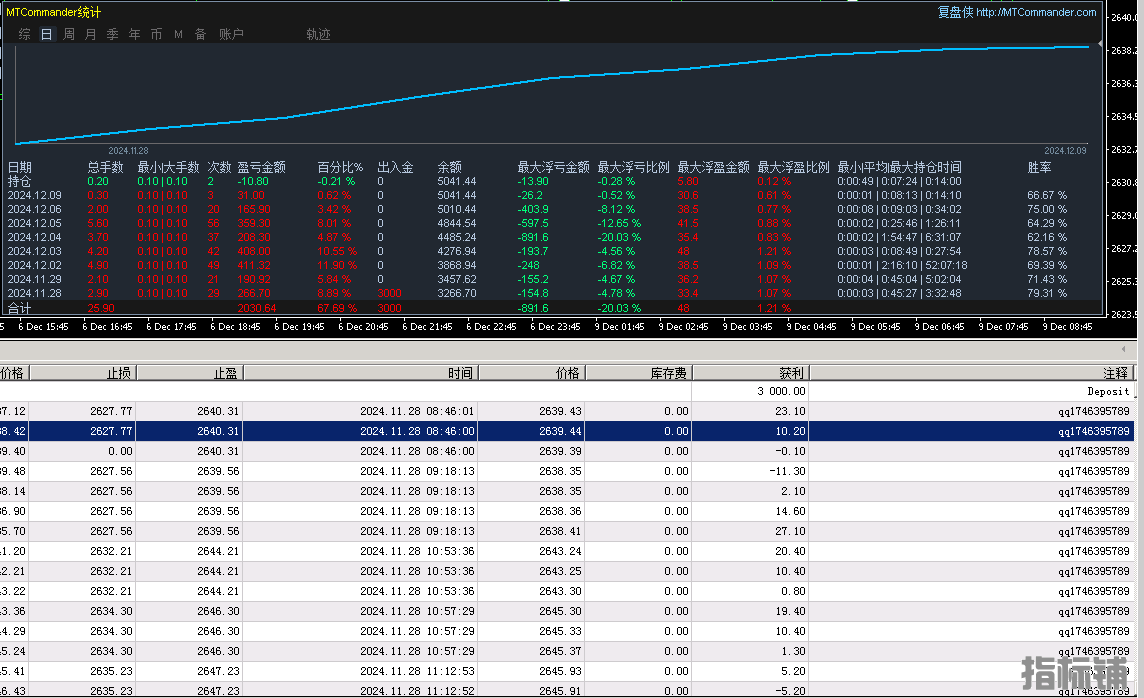Screen dimensions: 1144x698
Task: Click the 6 Dec 15:45 time axis label
Action: point(43,327)
